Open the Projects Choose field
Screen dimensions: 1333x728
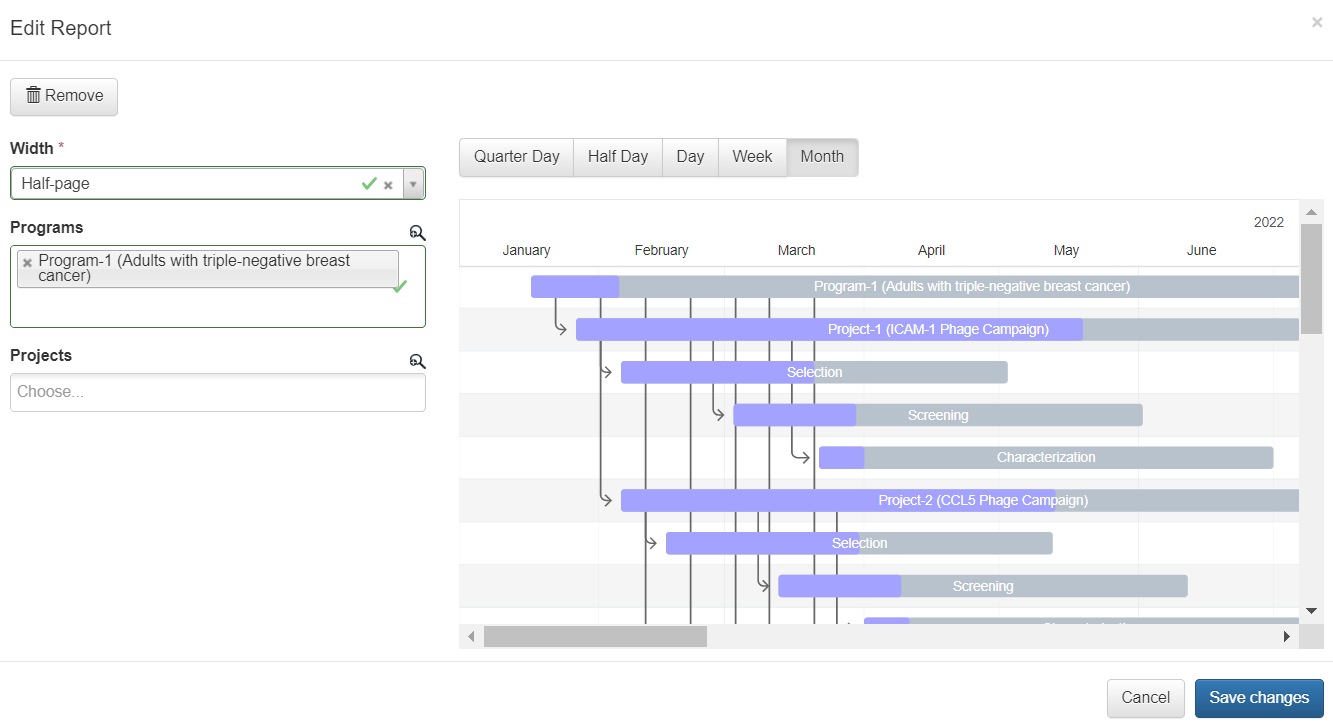pos(217,392)
